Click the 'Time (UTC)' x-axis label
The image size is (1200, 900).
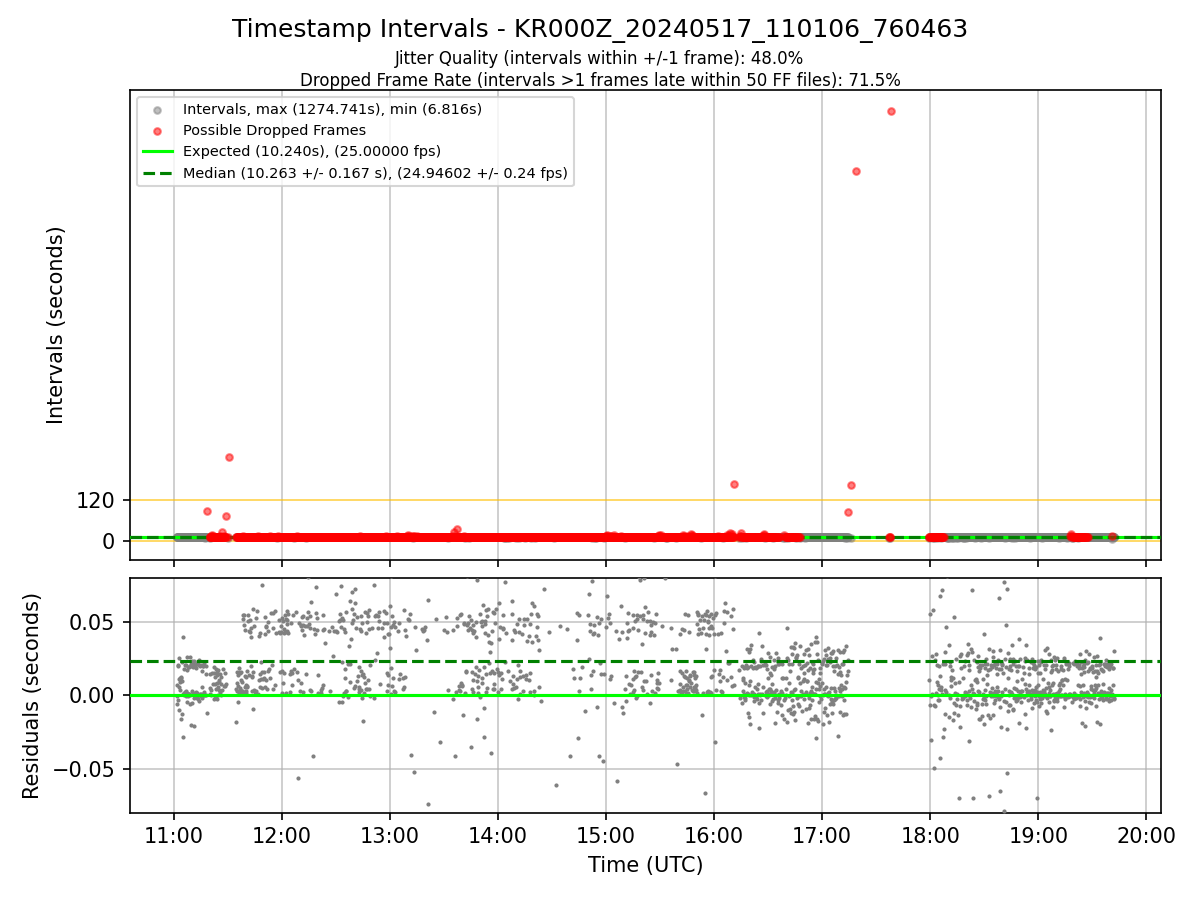click(x=645, y=864)
